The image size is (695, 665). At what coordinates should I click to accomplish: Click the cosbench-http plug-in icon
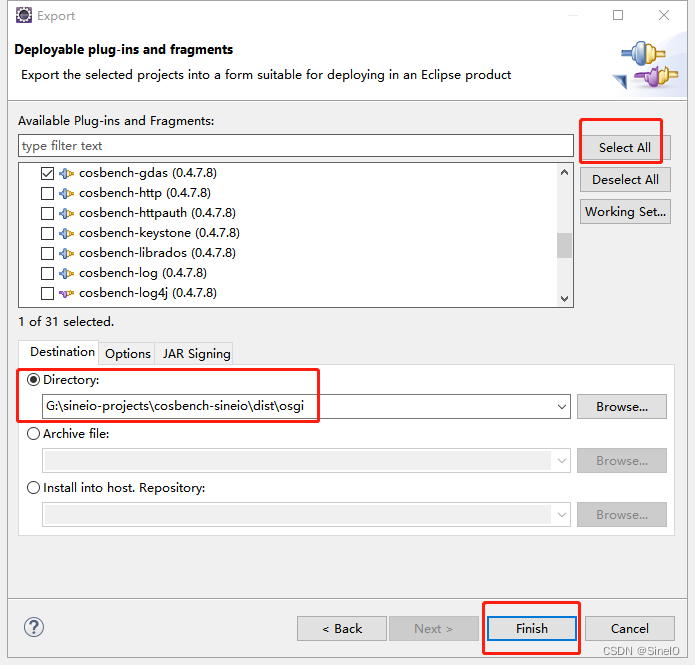[x=67, y=193]
